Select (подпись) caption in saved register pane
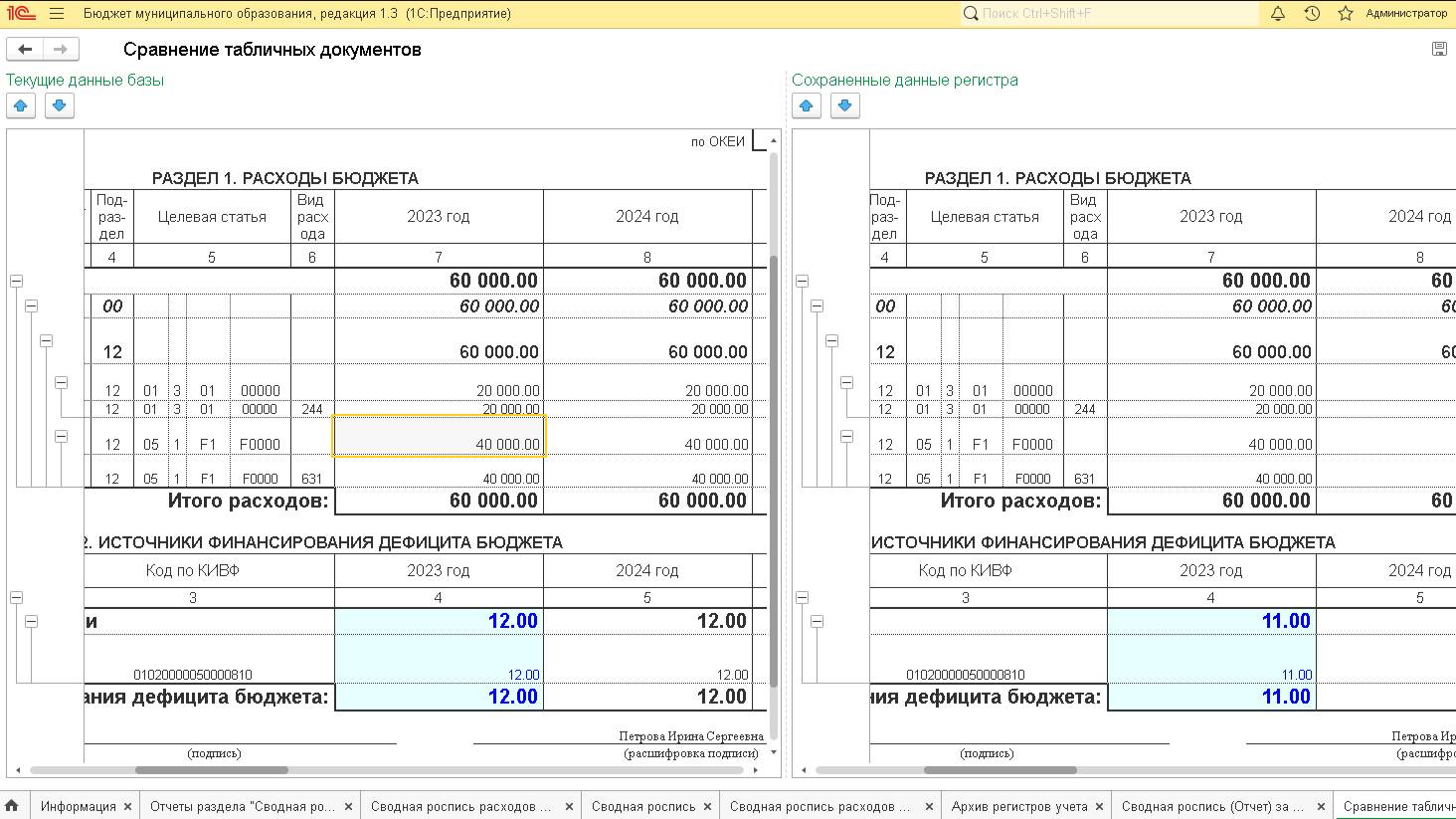The height and width of the screenshot is (819, 1456). tap(987, 753)
